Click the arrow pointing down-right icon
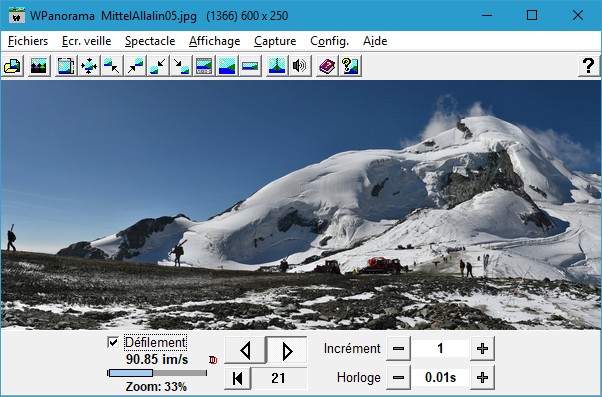 coord(181,66)
